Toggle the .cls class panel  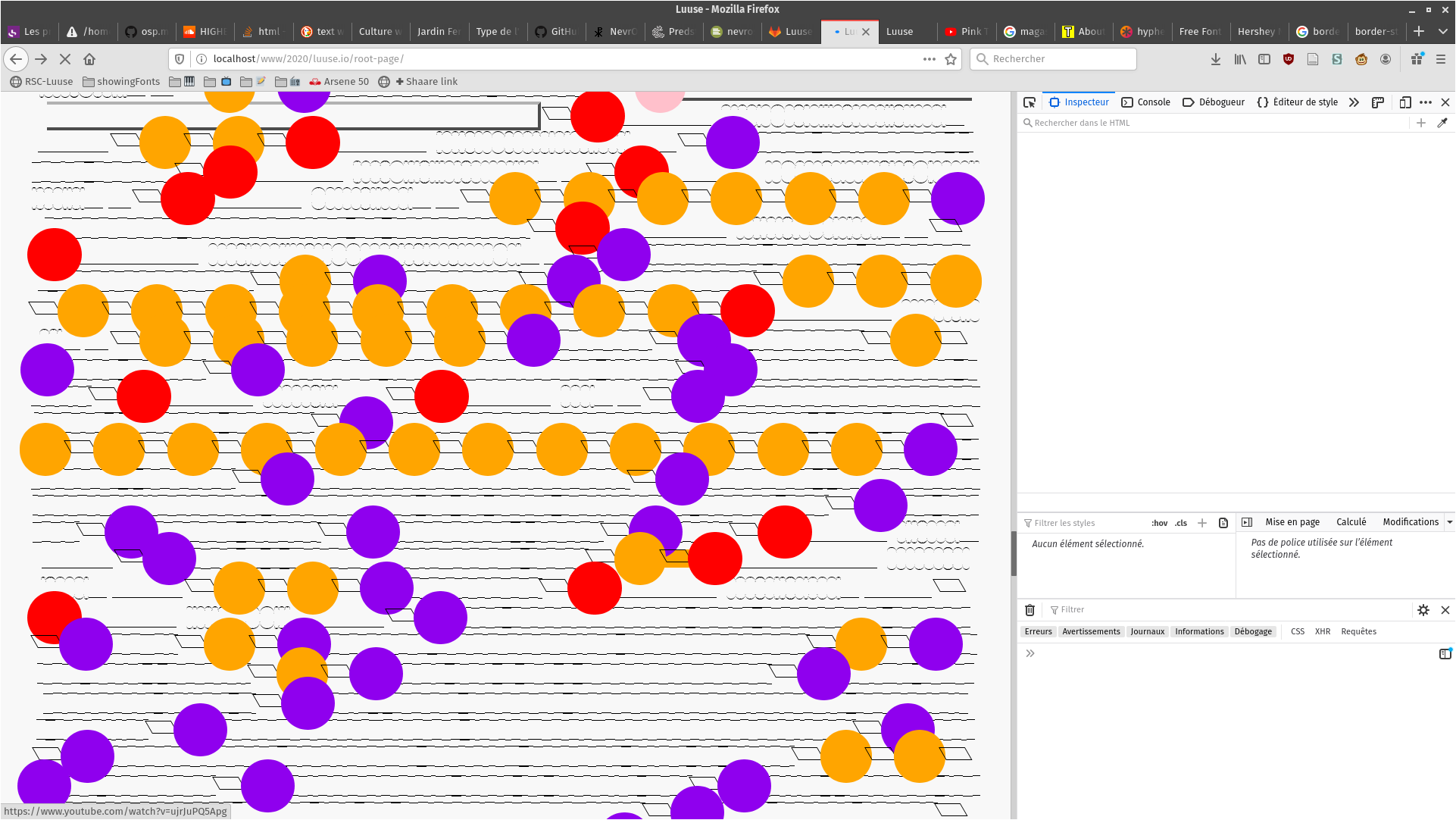point(1181,523)
